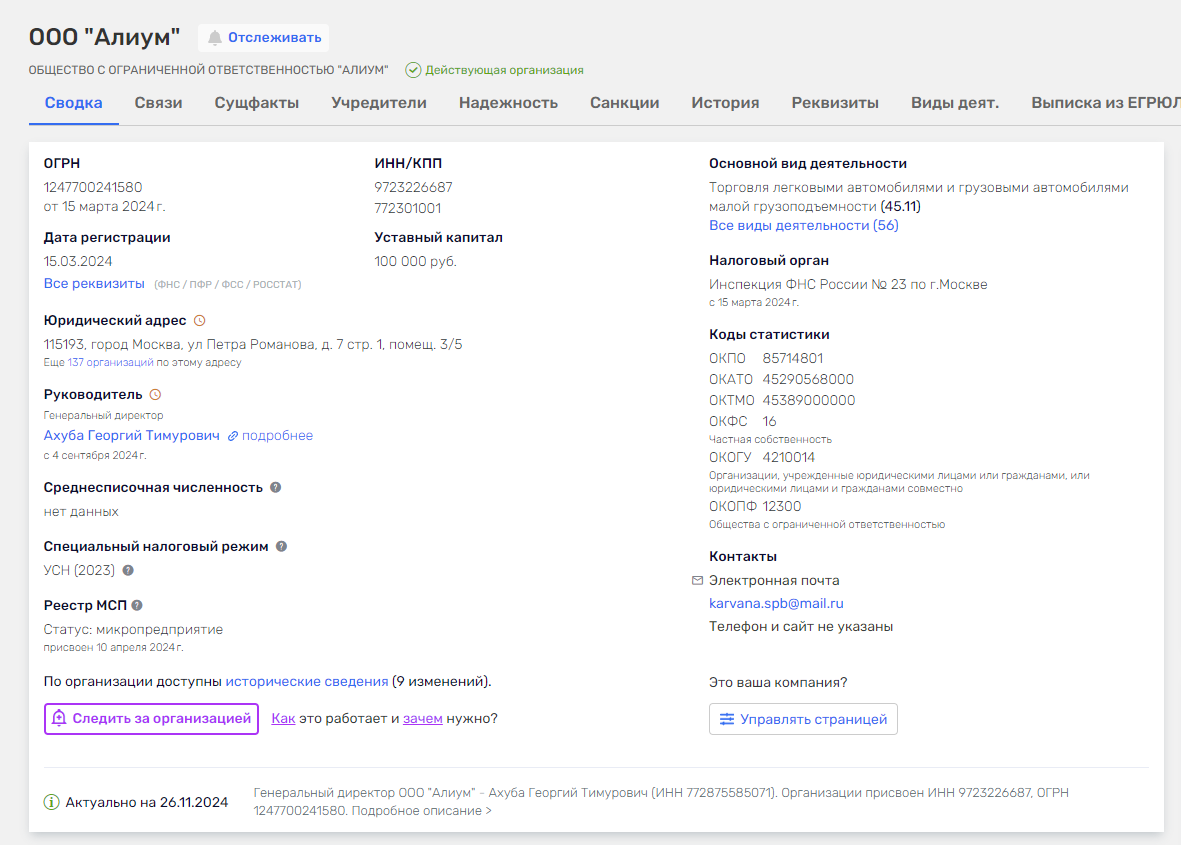The image size is (1181, 845).
Task: Open help icon next to Среднесписочная численность
Action: coord(276,487)
